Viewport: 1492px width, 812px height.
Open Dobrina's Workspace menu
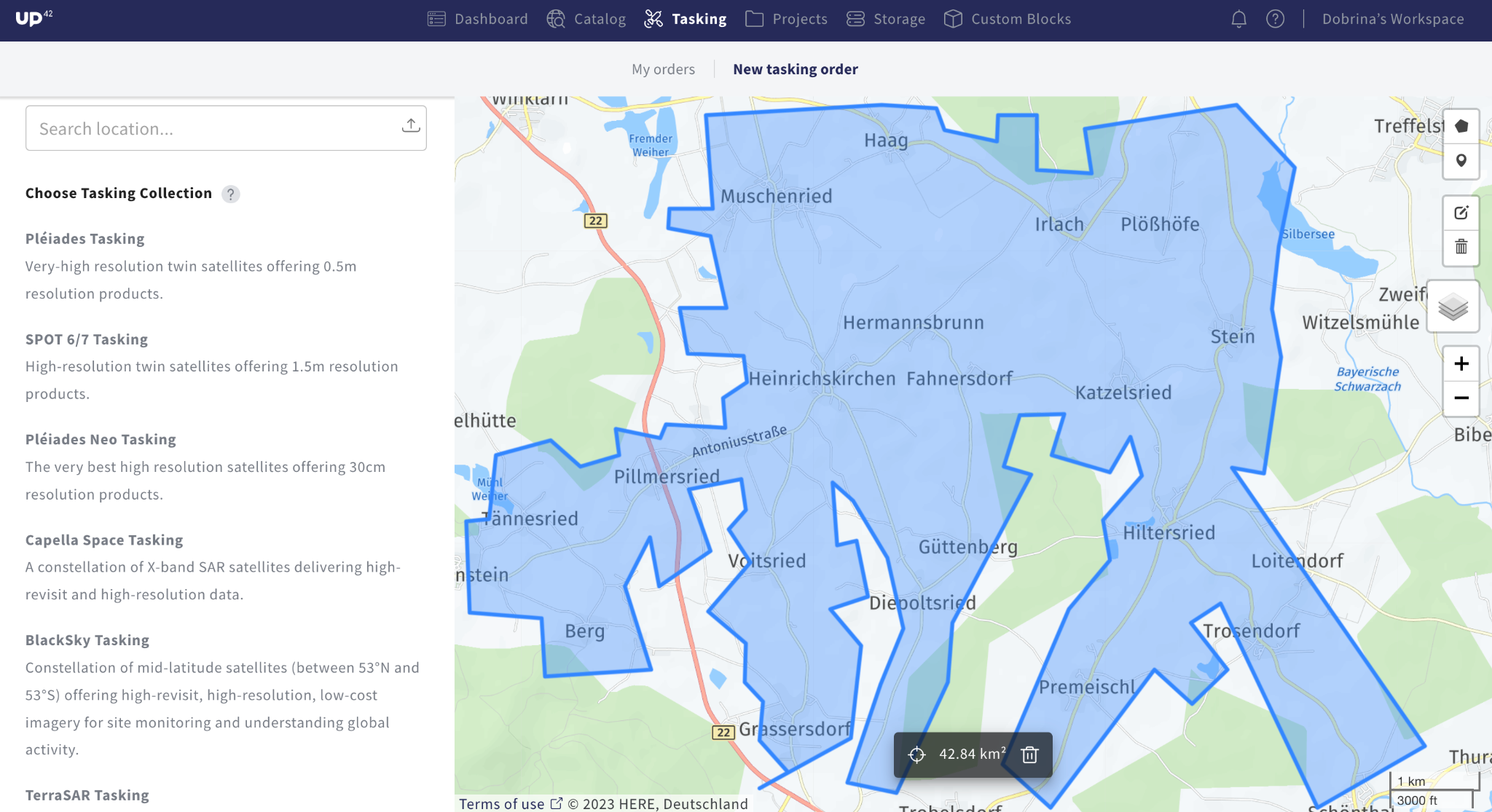(1392, 19)
